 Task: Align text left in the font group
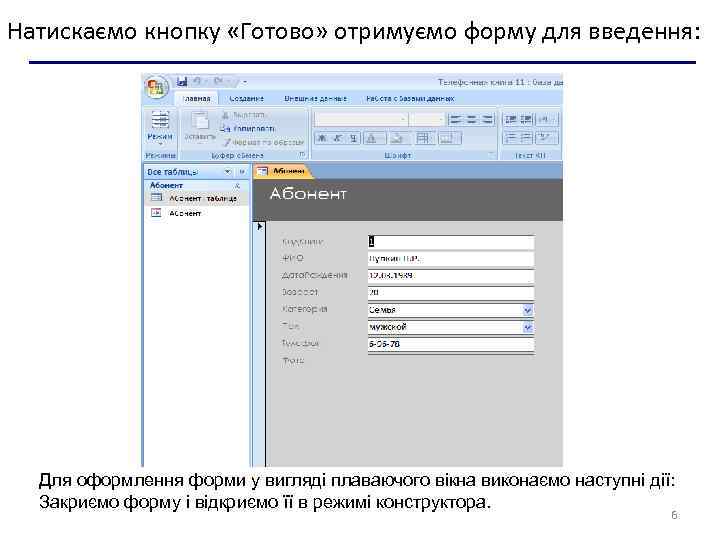click(455, 120)
